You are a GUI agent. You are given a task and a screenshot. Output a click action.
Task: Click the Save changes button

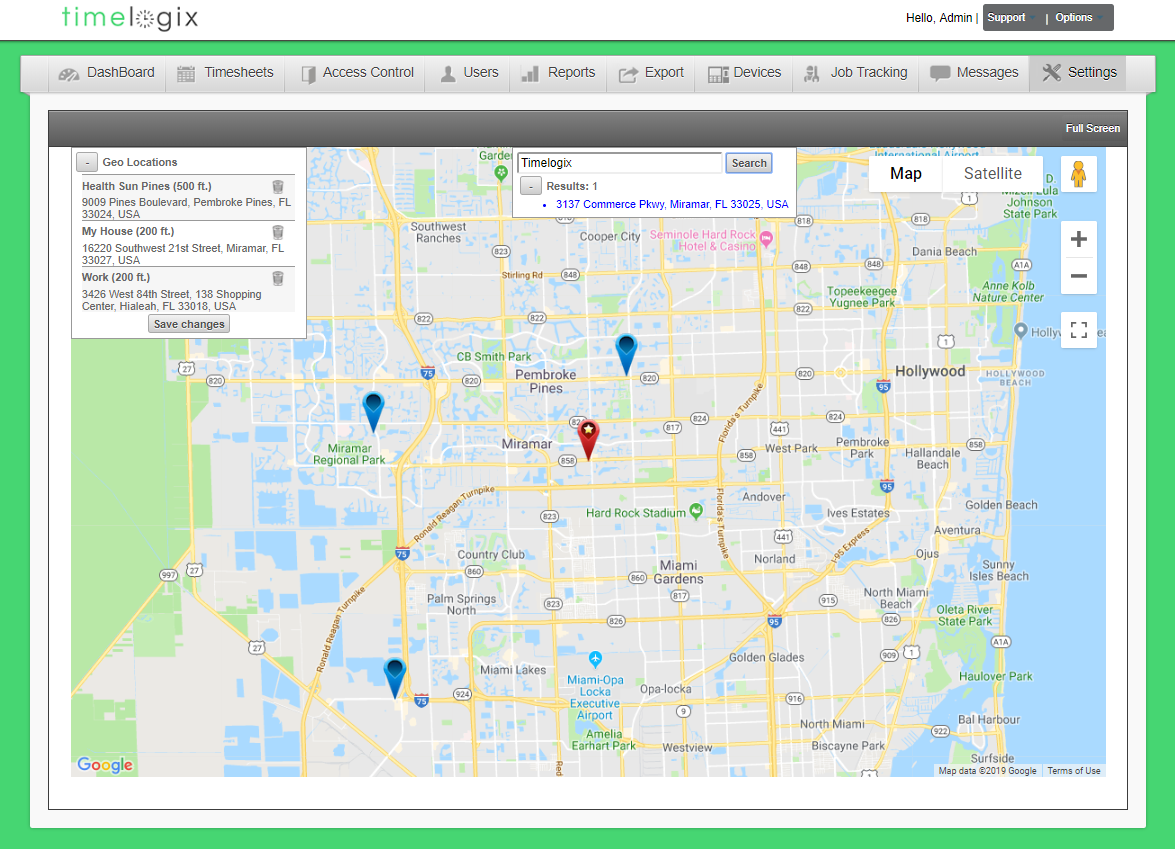coord(189,324)
